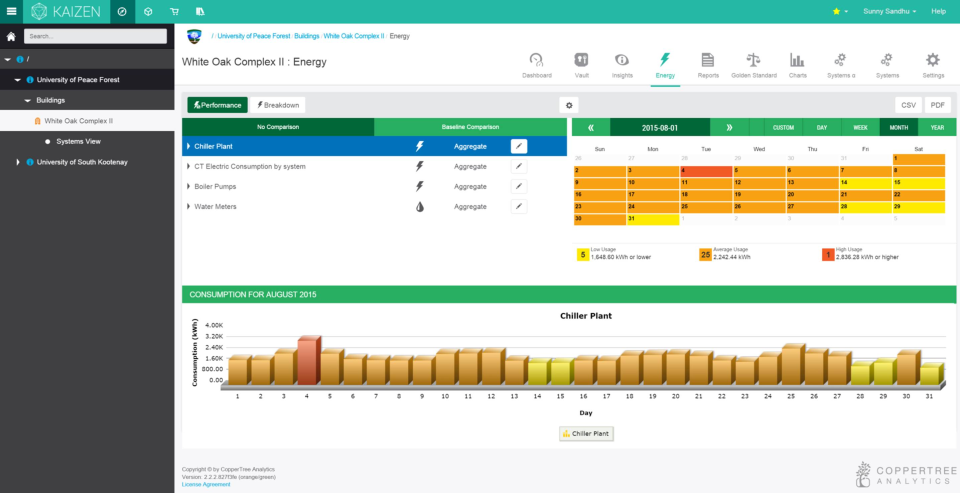Open the Energy tab

tap(665, 66)
